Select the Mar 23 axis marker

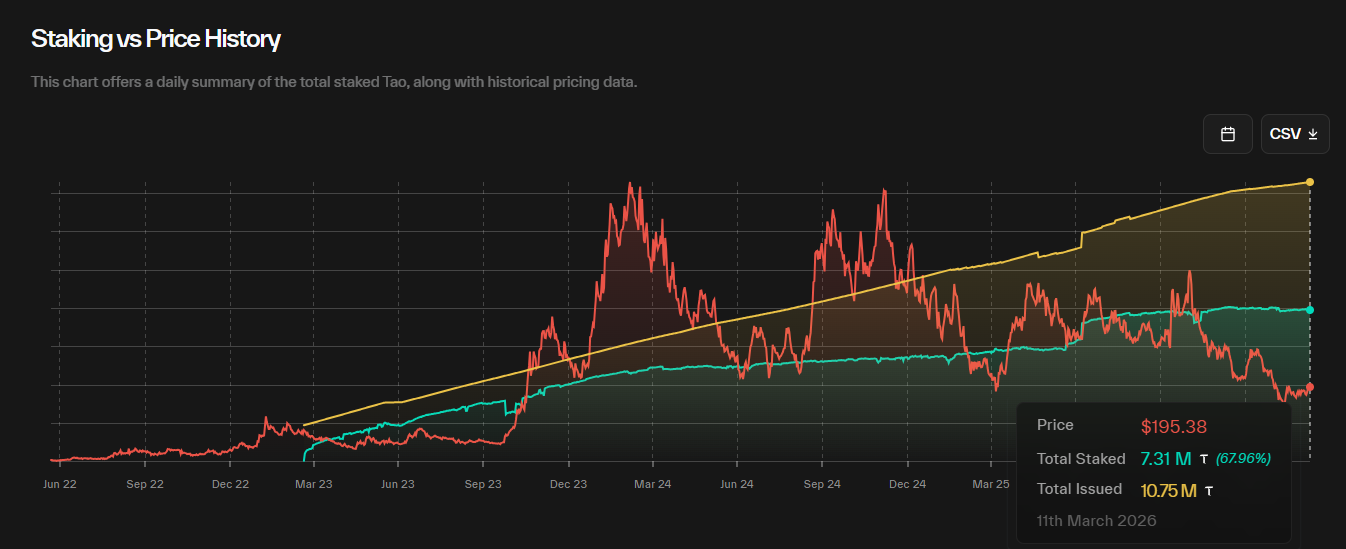(x=313, y=484)
